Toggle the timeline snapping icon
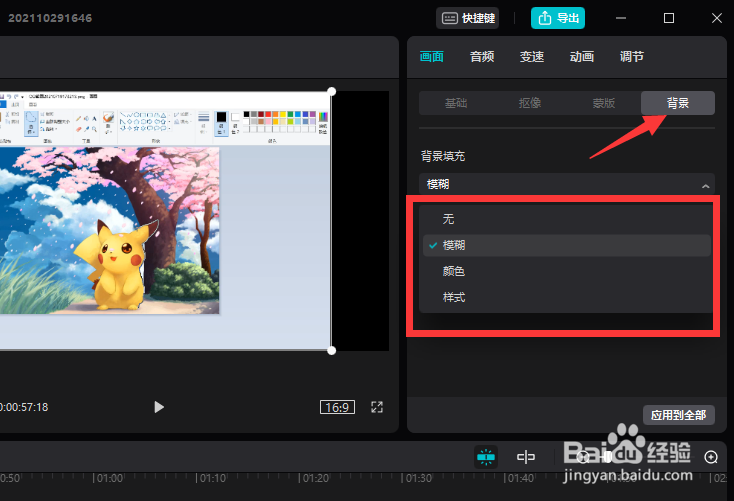 pyautogui.click(x=486, y=457)
